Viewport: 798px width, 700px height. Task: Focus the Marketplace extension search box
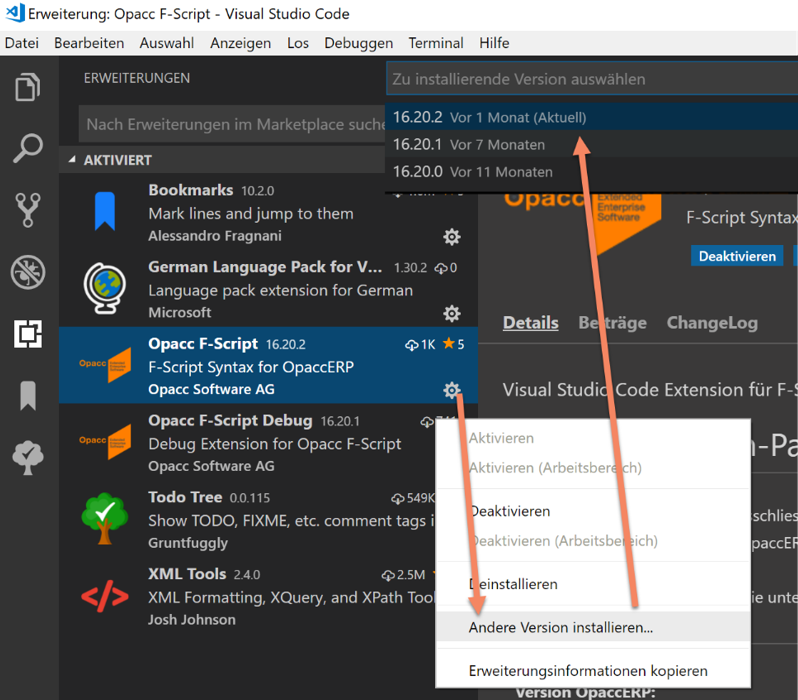[232, 124]
